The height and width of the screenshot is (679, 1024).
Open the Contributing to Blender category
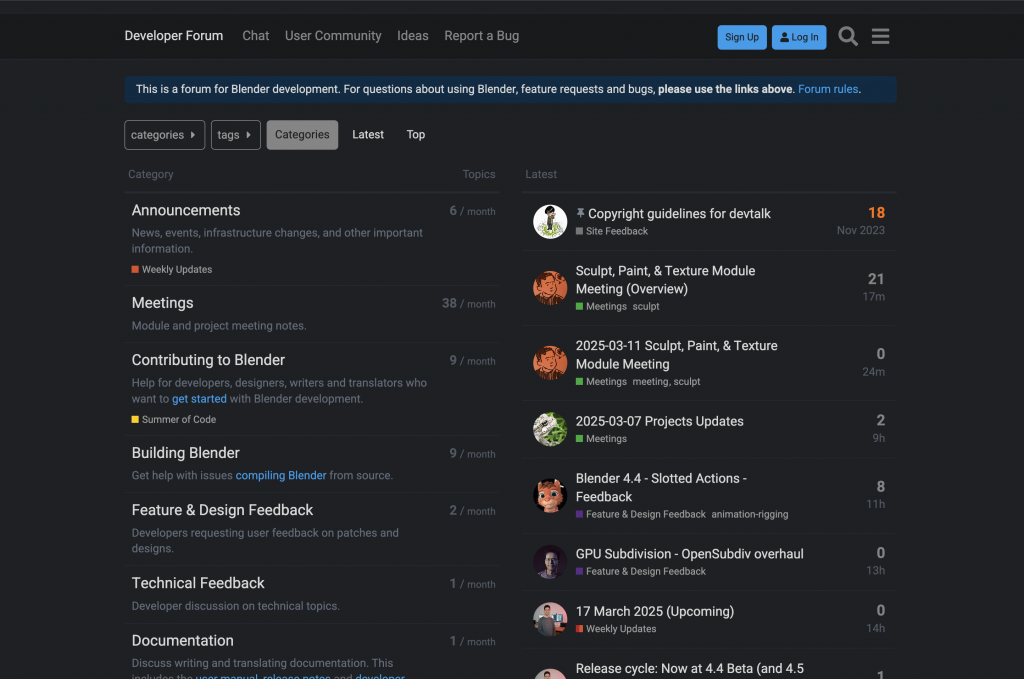click(208, 360)
